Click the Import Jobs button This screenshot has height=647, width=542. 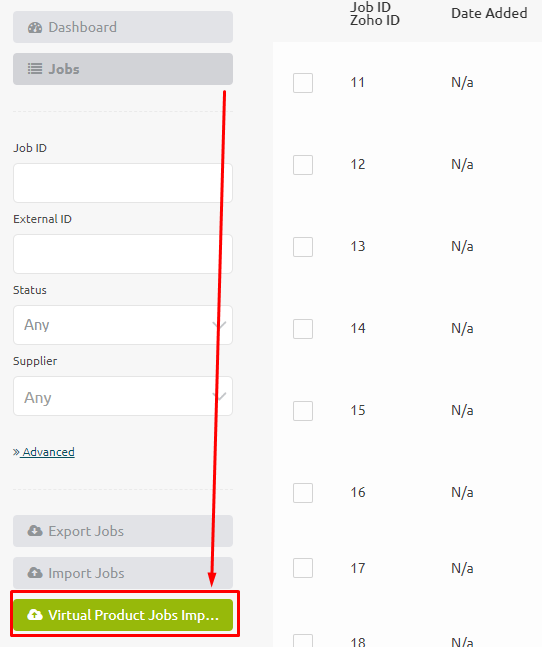[123, 573]
